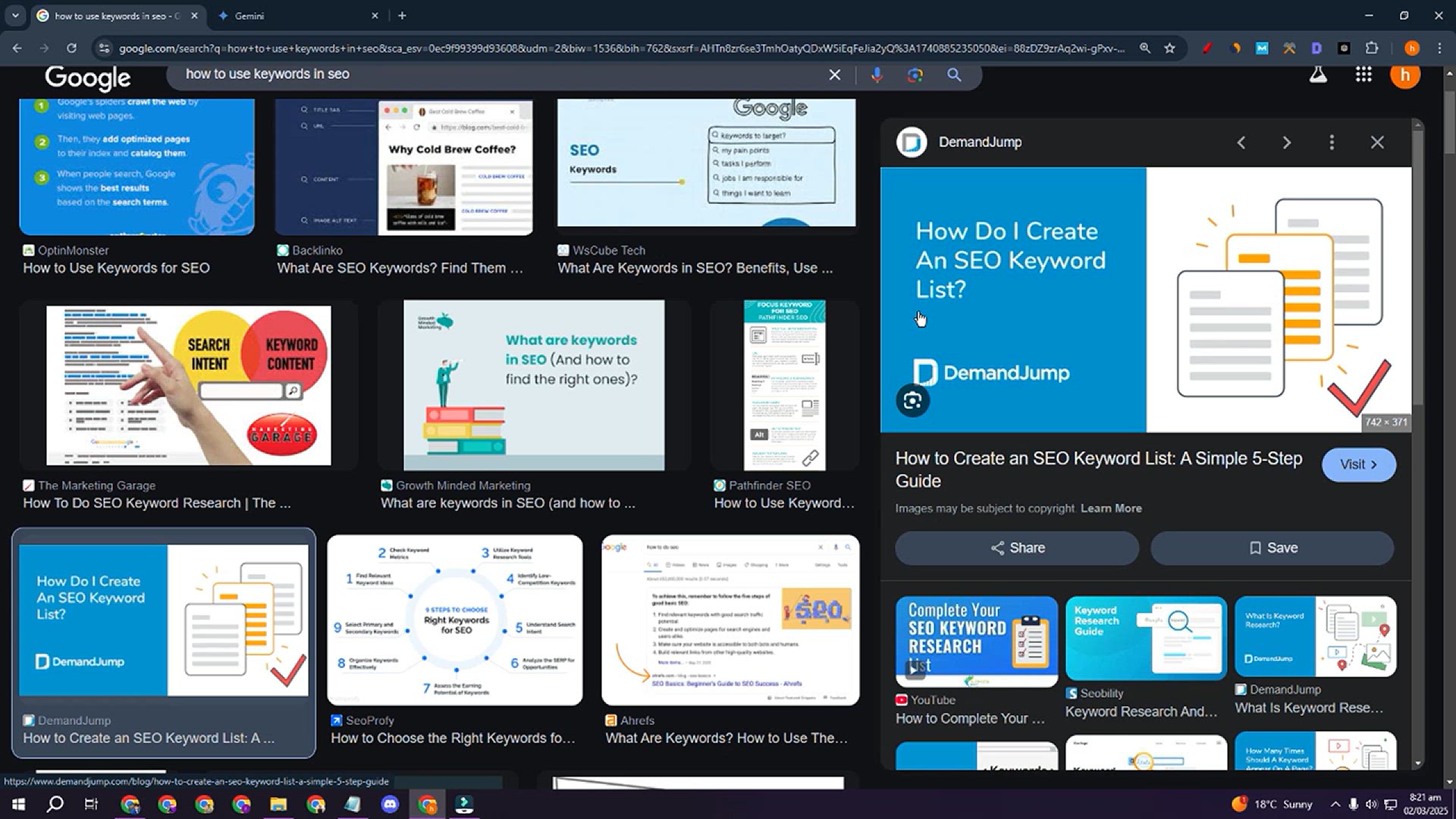View site information icon in address bar
Image resolution: width=1456 pixels, height=819 pixels.
coord(104,48)
